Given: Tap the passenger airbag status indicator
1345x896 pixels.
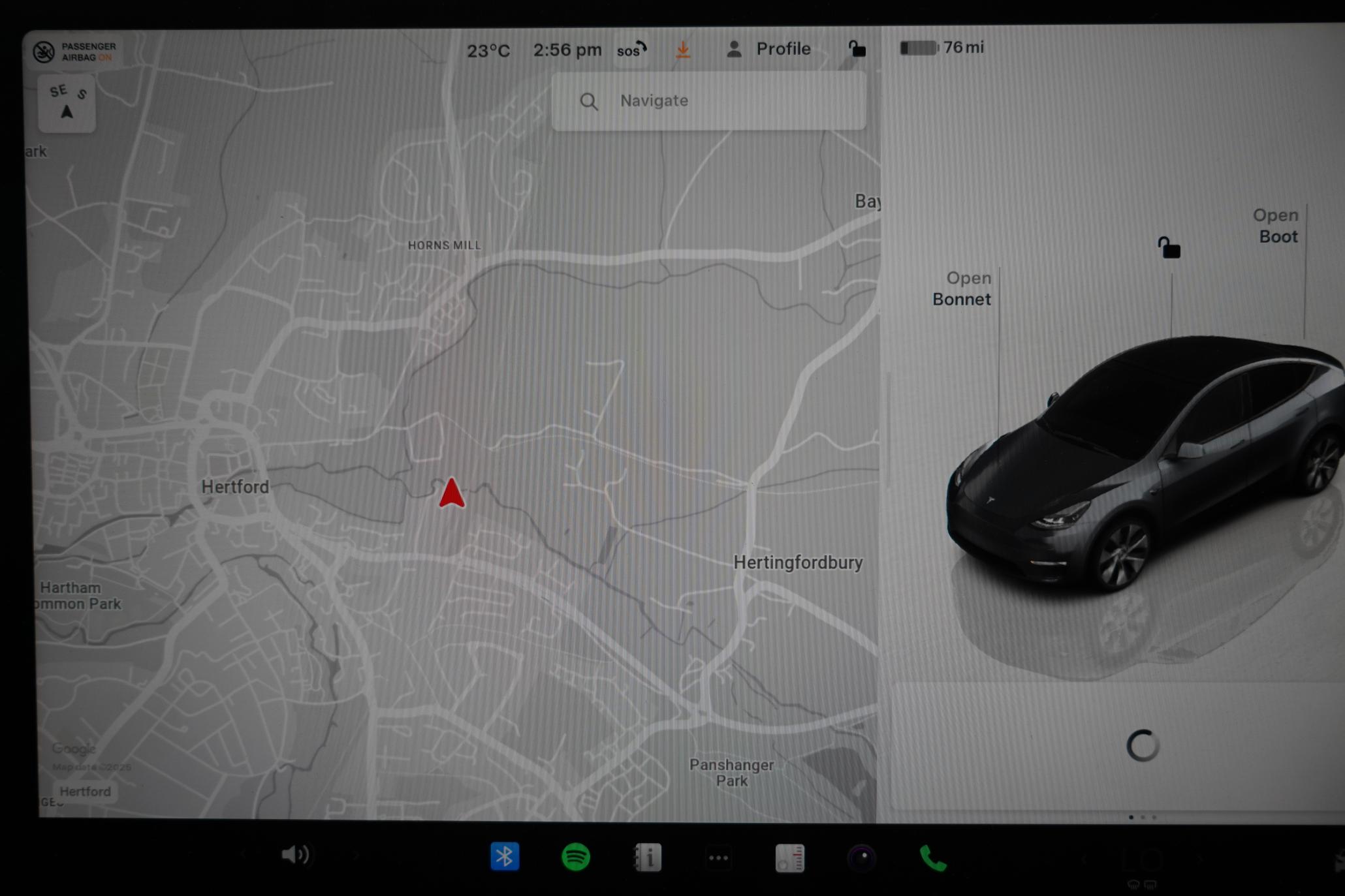Looking at the screenshot, I should click(x=75, y=52).
